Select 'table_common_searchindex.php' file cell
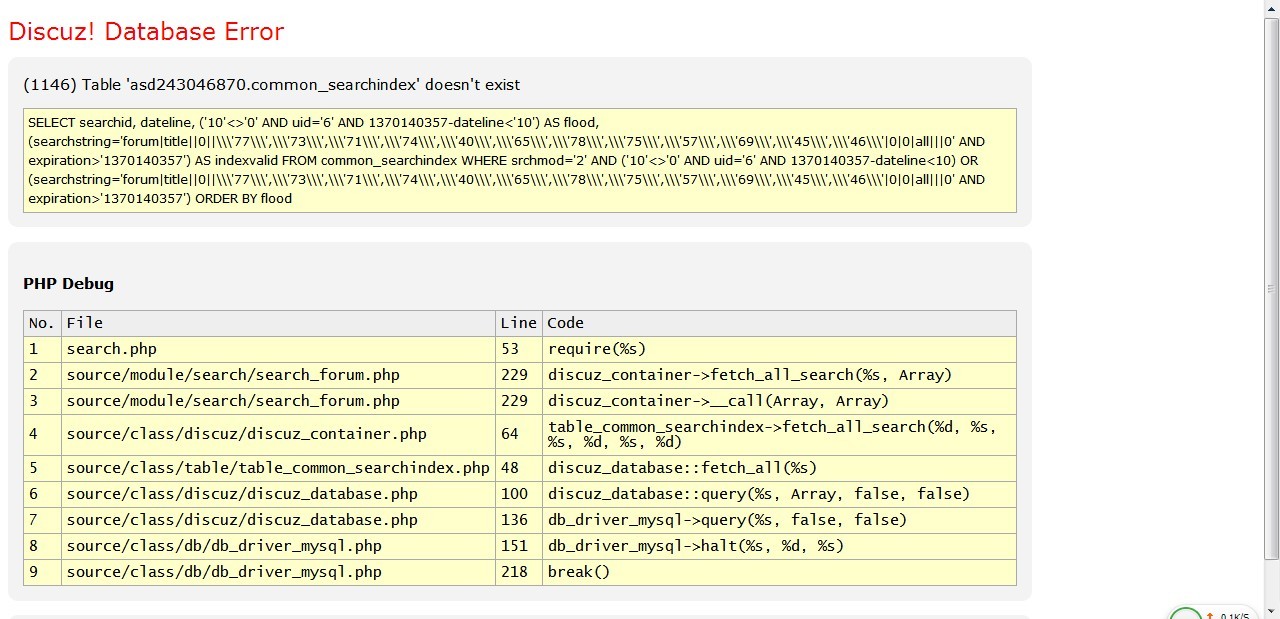 pyautogui.click(x=278, y=468)
